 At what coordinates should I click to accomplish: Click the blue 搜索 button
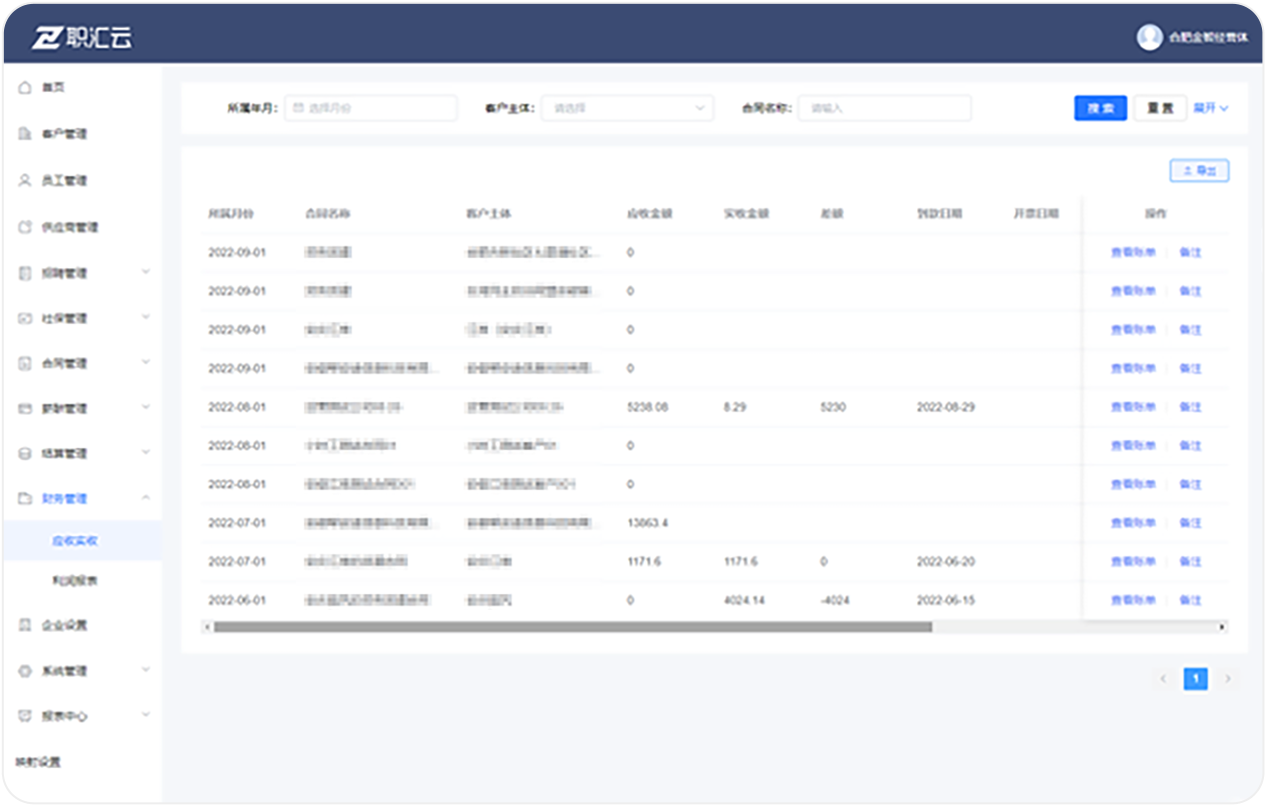point(1100,108)
